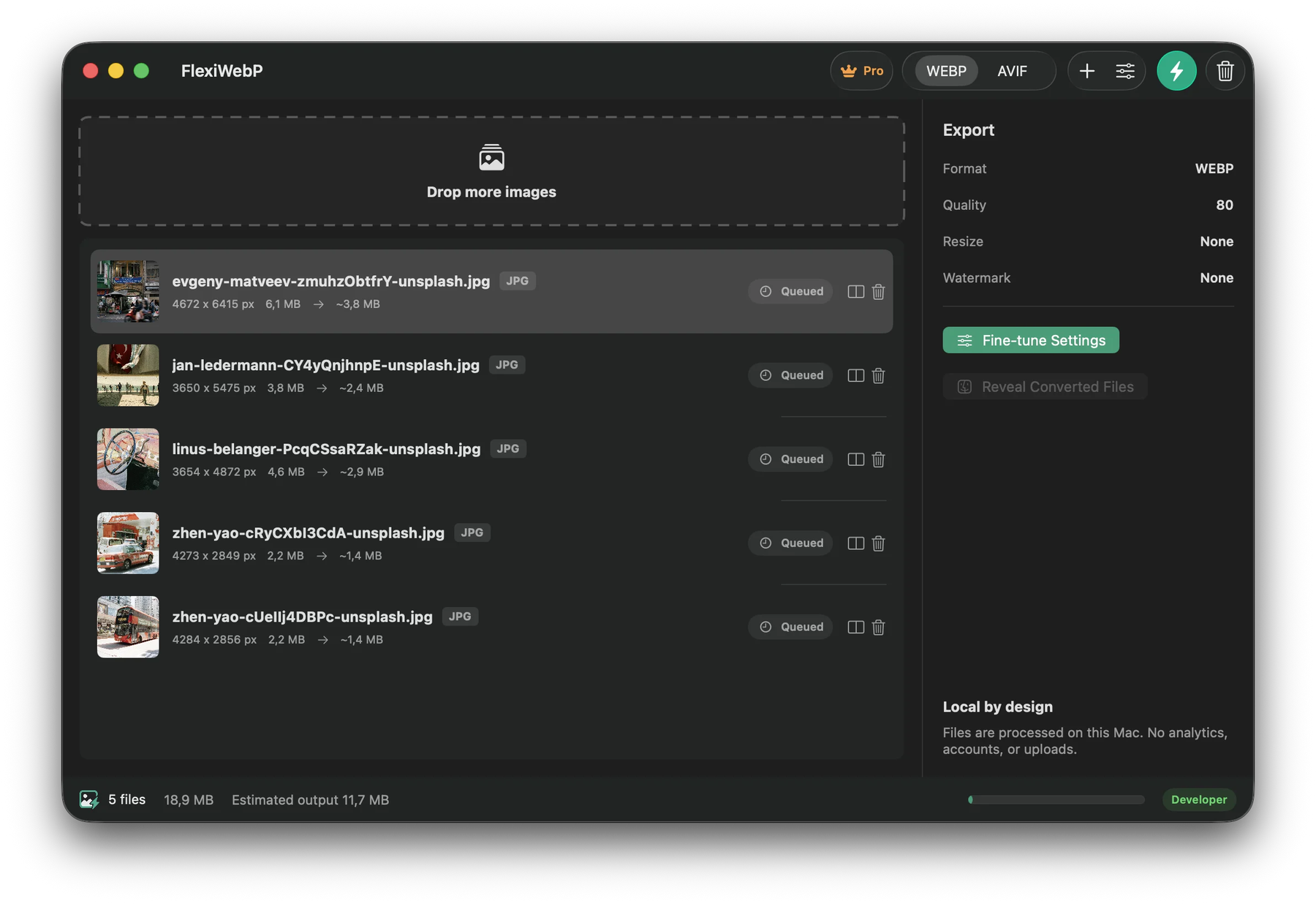1316x904 pixels.
Task: Click JPG badge on jan-ledermann row
Action: pos(507,365)
